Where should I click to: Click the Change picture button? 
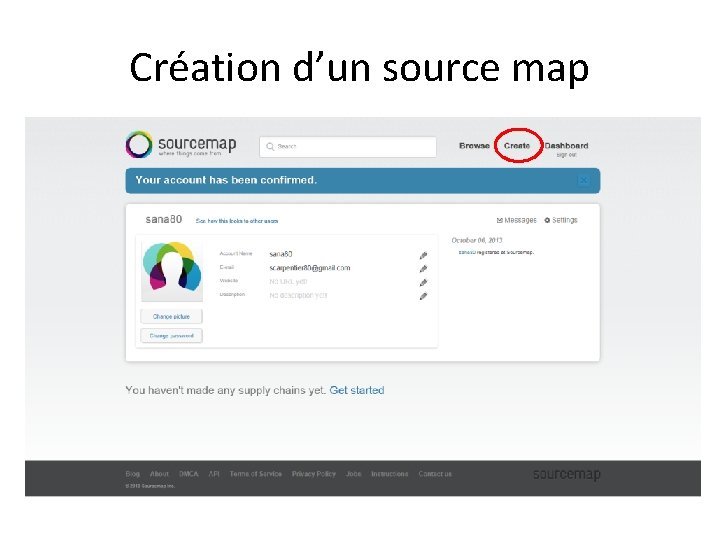coord(171,316)
